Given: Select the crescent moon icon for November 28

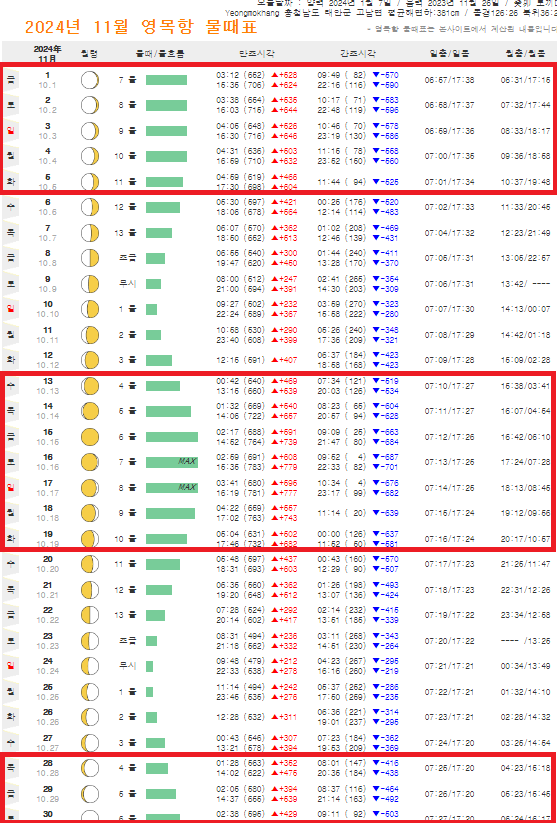Looking at the screenshot, I should 90,768.
